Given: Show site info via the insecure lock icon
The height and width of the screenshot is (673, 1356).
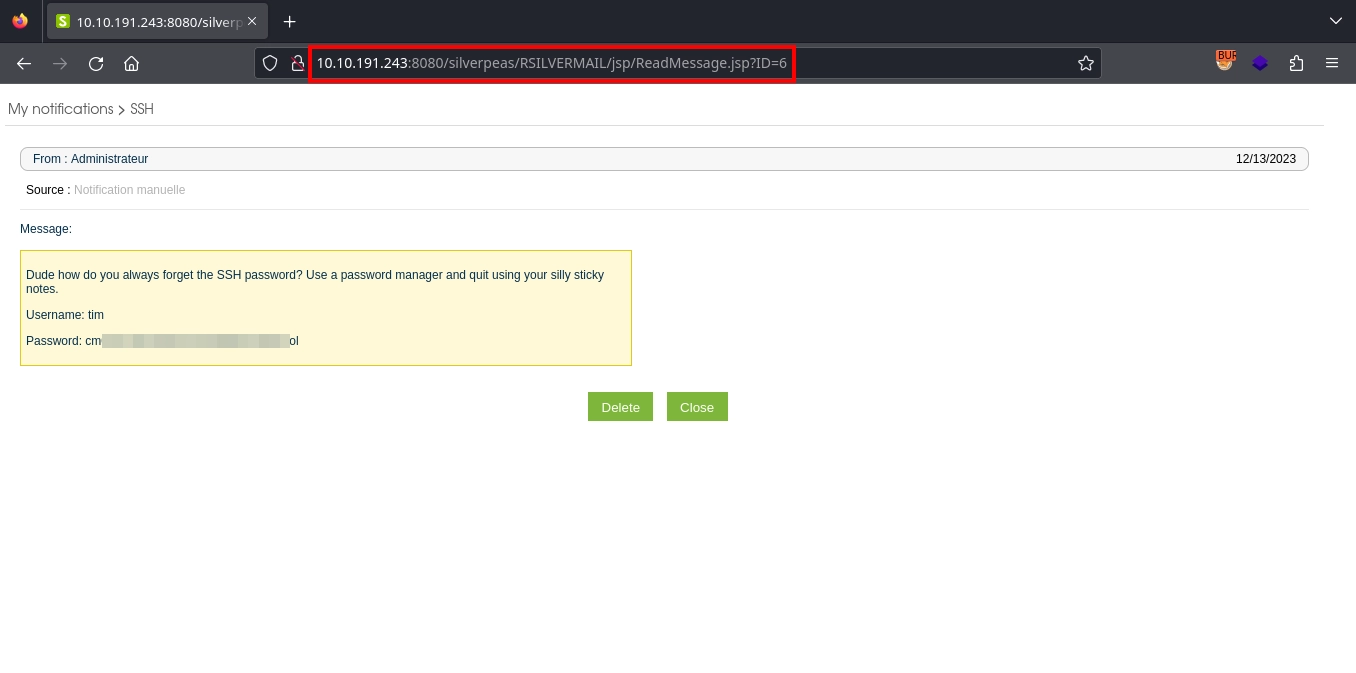Looking at the screenshot, I should tap(296, 64).
